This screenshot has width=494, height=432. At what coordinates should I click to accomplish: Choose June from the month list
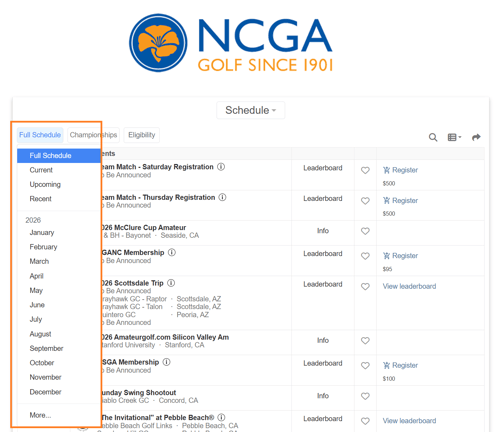pos(37,305)
